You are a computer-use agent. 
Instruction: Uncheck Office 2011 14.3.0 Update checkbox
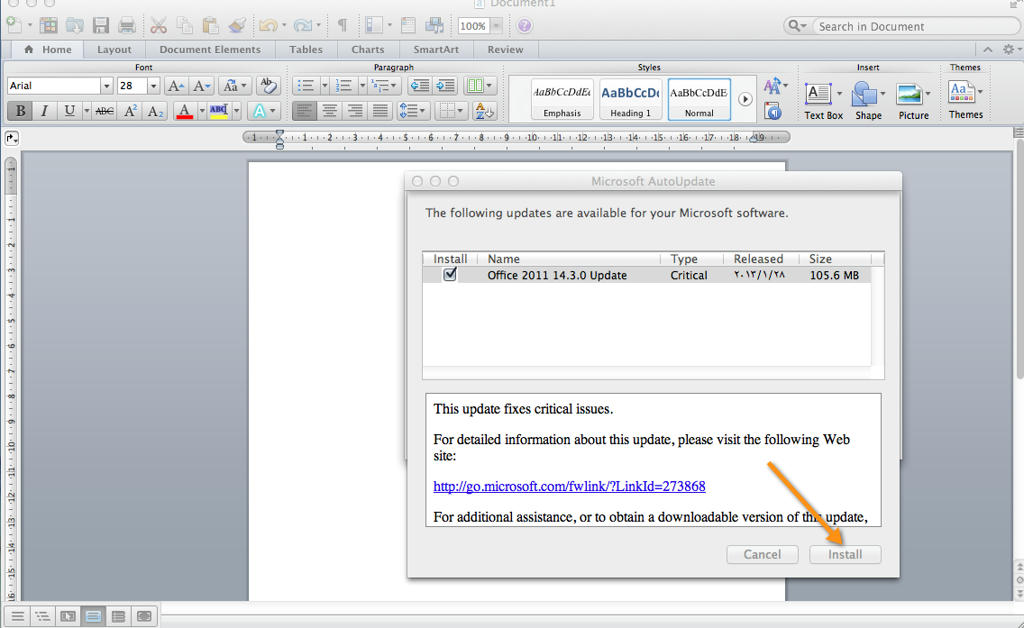tap(450, 274)
